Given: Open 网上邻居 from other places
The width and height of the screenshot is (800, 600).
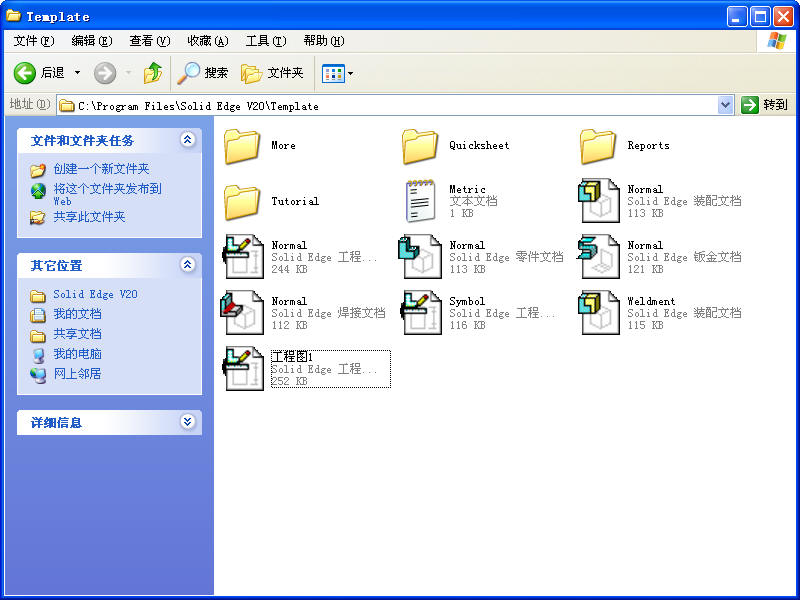Looking at the screenshot, I should [x=77, y=374].
